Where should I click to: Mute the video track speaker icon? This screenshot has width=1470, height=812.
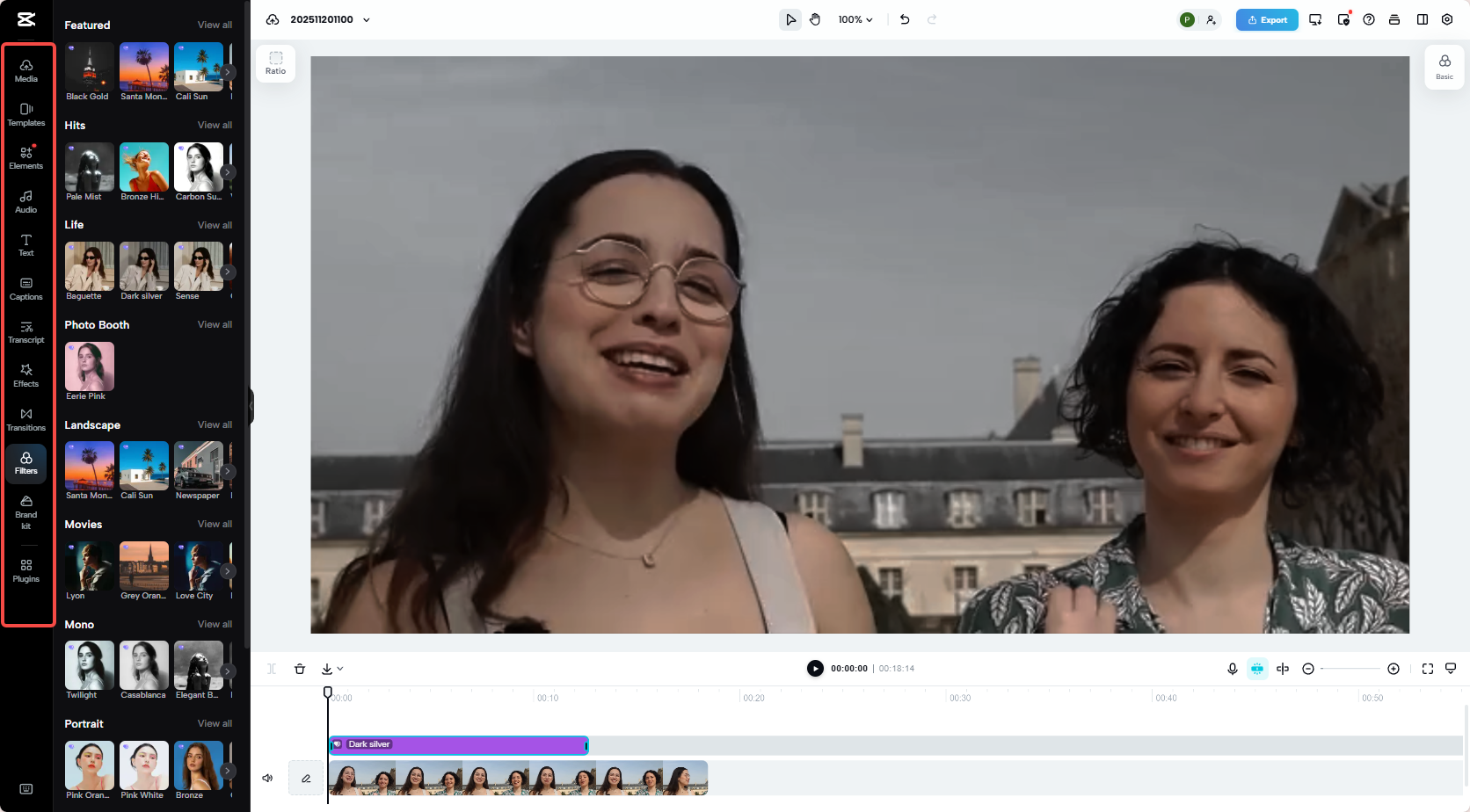[267, 778]
